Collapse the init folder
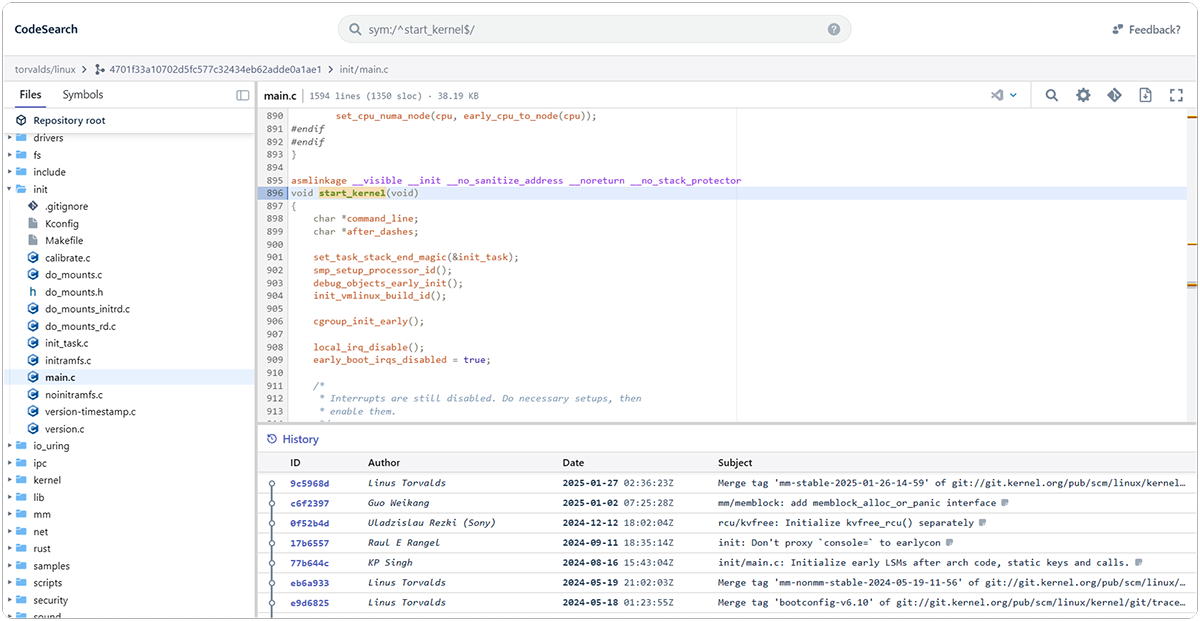 [10, 189]
